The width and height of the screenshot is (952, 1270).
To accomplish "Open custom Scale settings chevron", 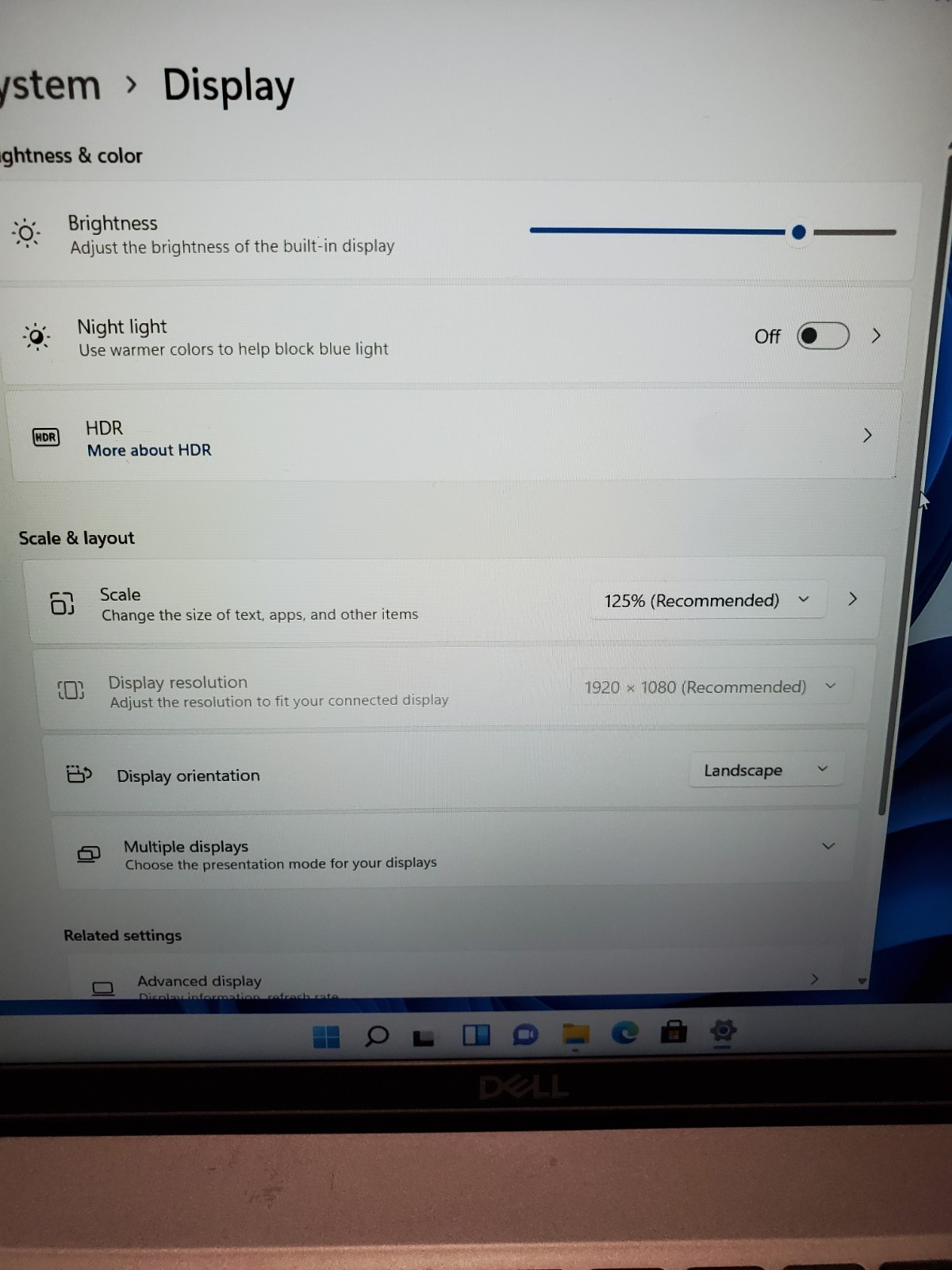I will coord(852,598).
